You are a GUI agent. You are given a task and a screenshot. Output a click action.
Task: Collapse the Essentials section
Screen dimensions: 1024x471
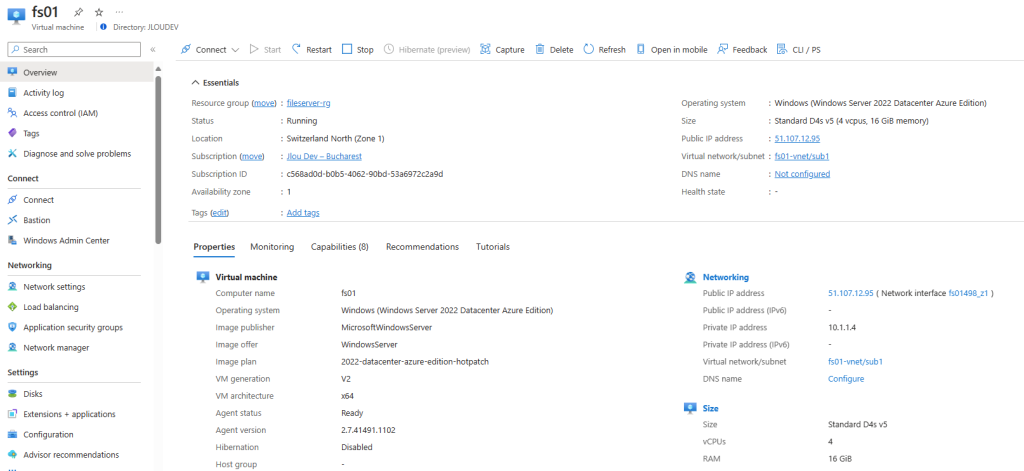click(x=215, y=83)
